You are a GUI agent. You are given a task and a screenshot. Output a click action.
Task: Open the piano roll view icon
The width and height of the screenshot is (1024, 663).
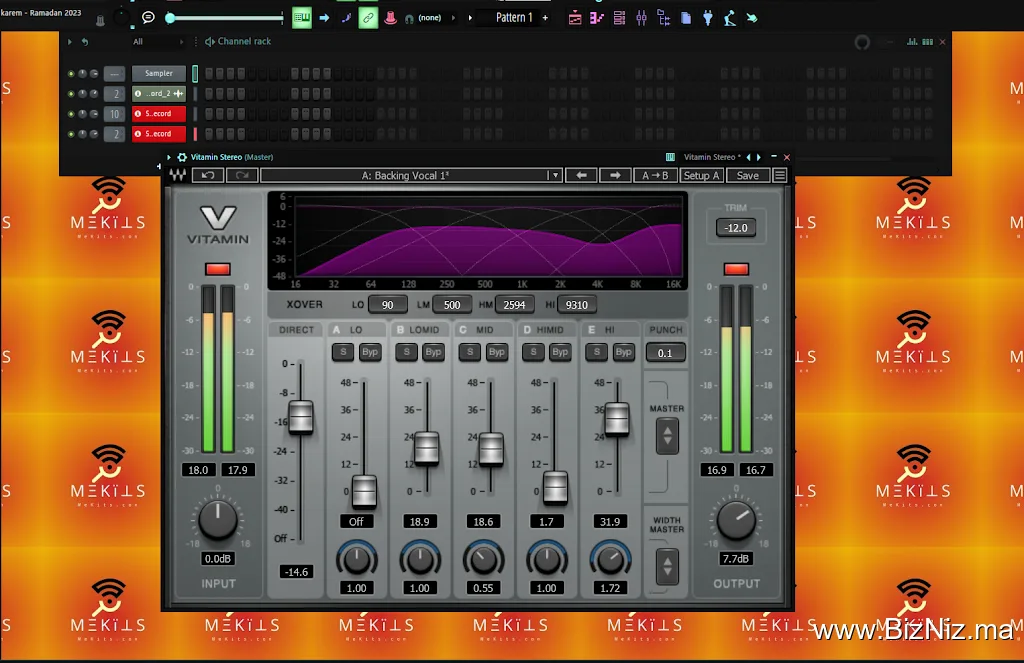pyautogui.click(x=597, y=18)
